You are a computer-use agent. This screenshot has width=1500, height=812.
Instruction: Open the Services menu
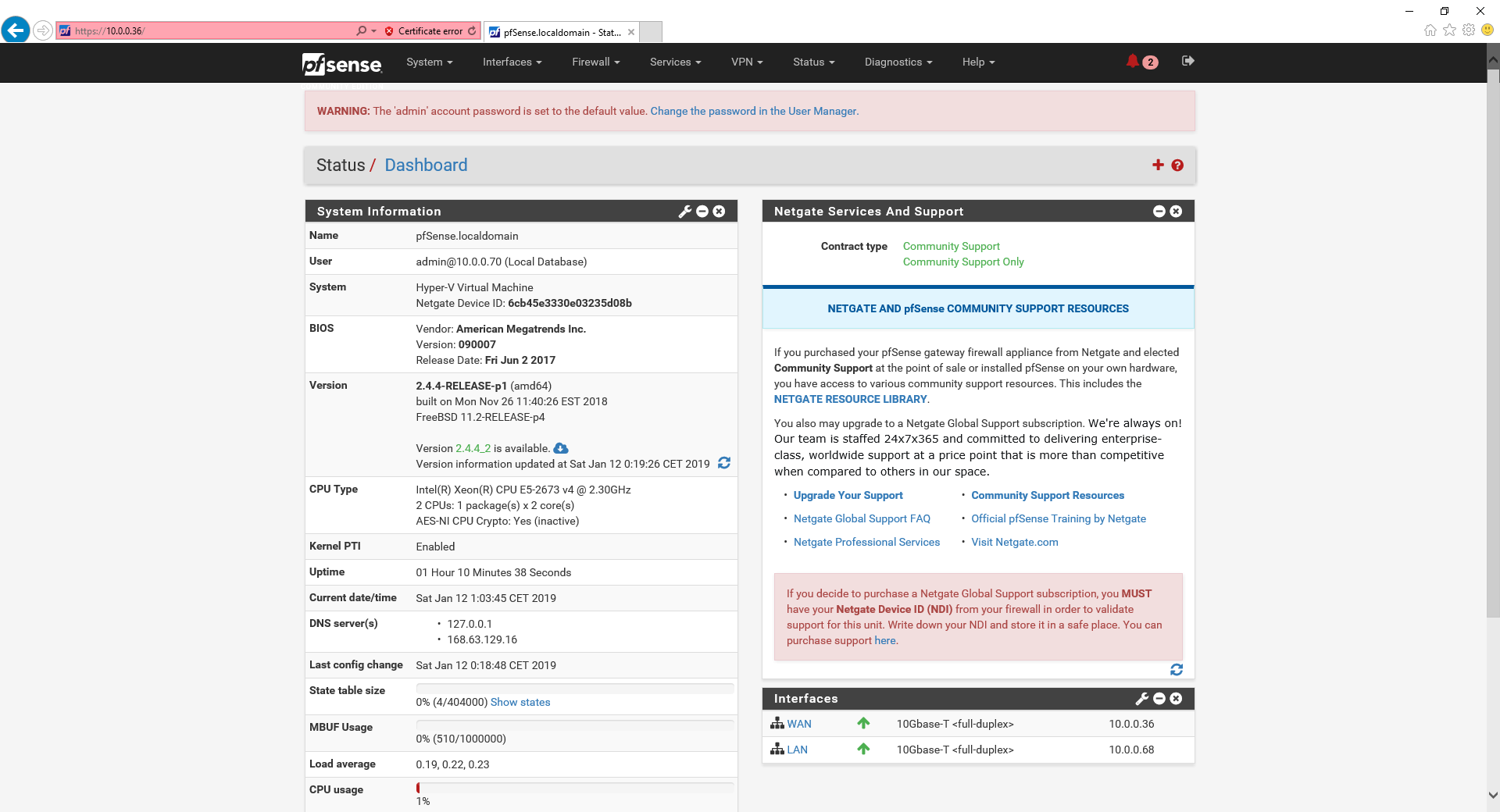[675, 62]
